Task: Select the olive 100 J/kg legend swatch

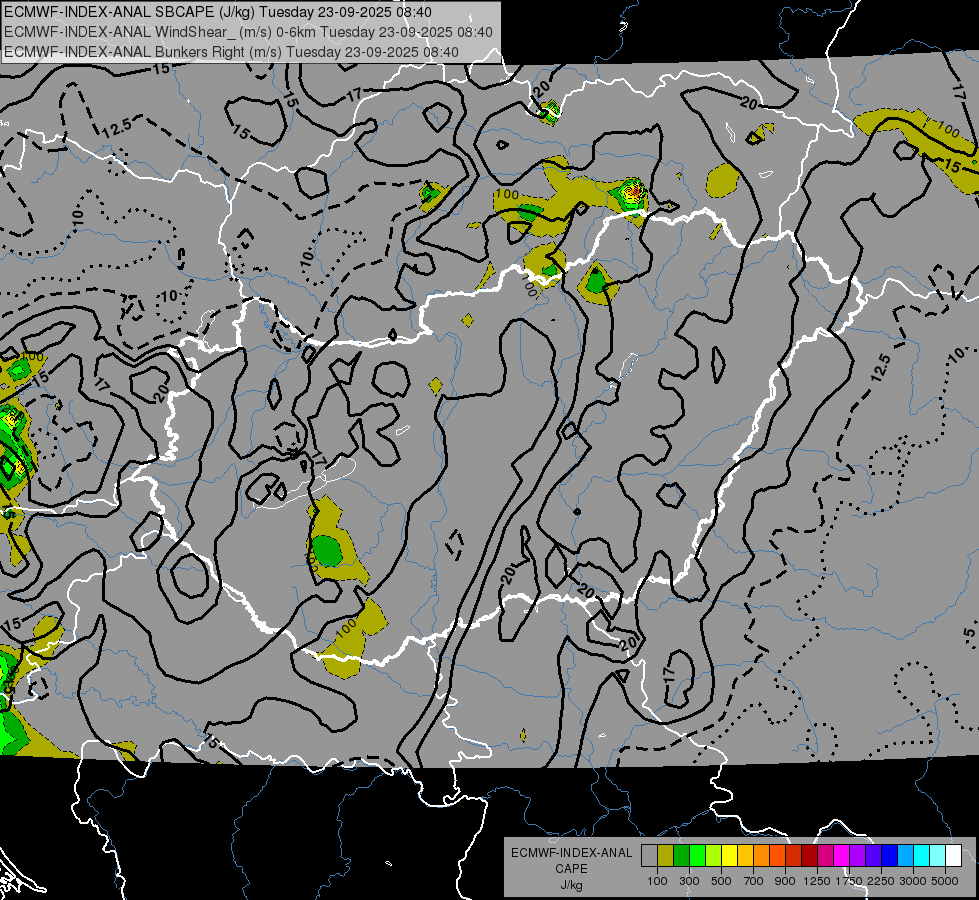Action: (665, 856)
